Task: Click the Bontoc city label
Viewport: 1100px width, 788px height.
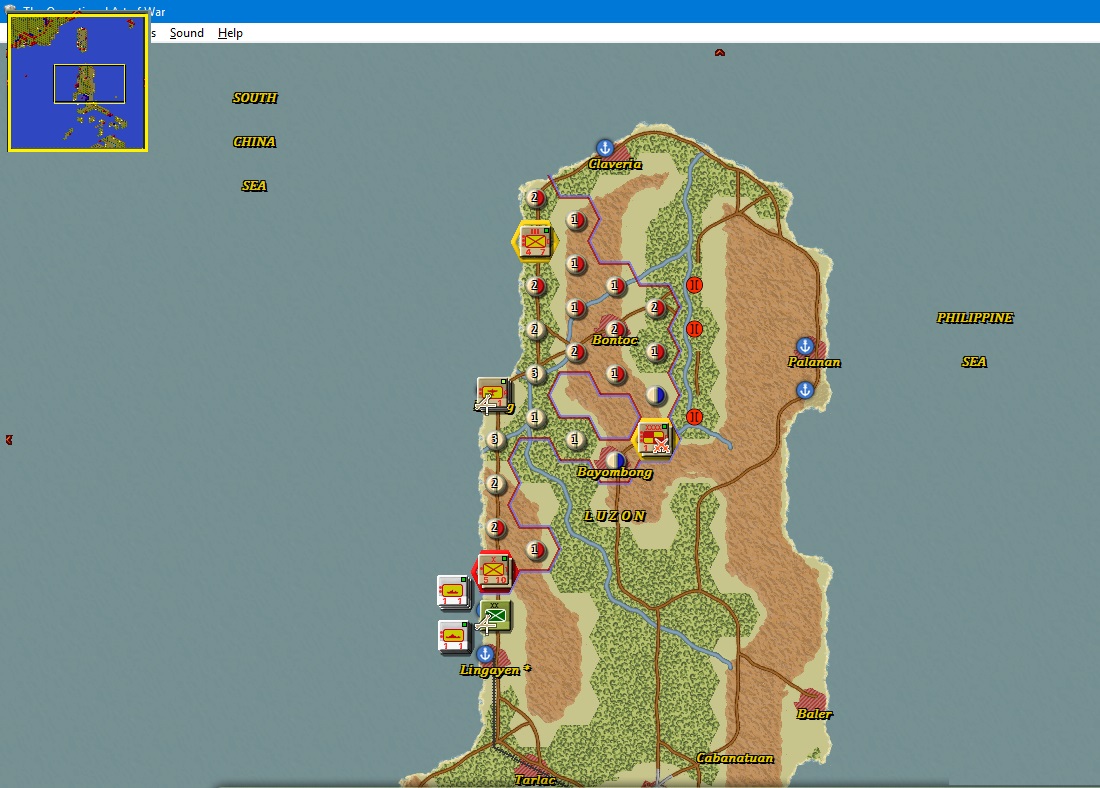Action: [x=615, y=340]
